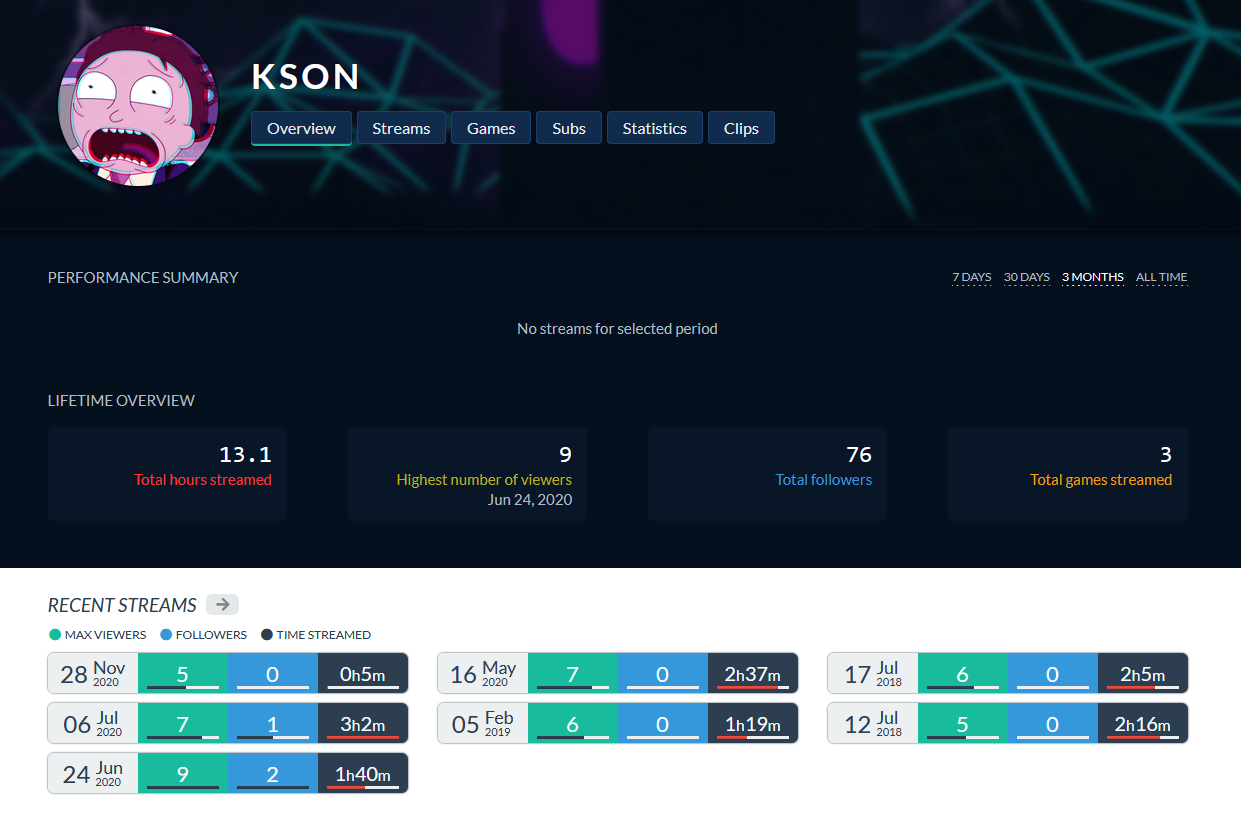
Task: Click time streamed 3h2m cell
Action: click(x=363, y=723)
